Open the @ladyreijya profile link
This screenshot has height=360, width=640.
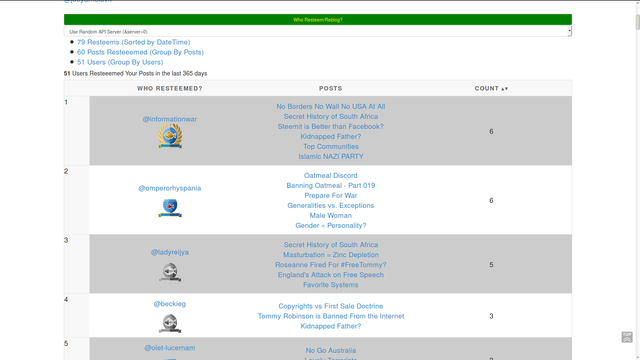click(x=170, y=252)
